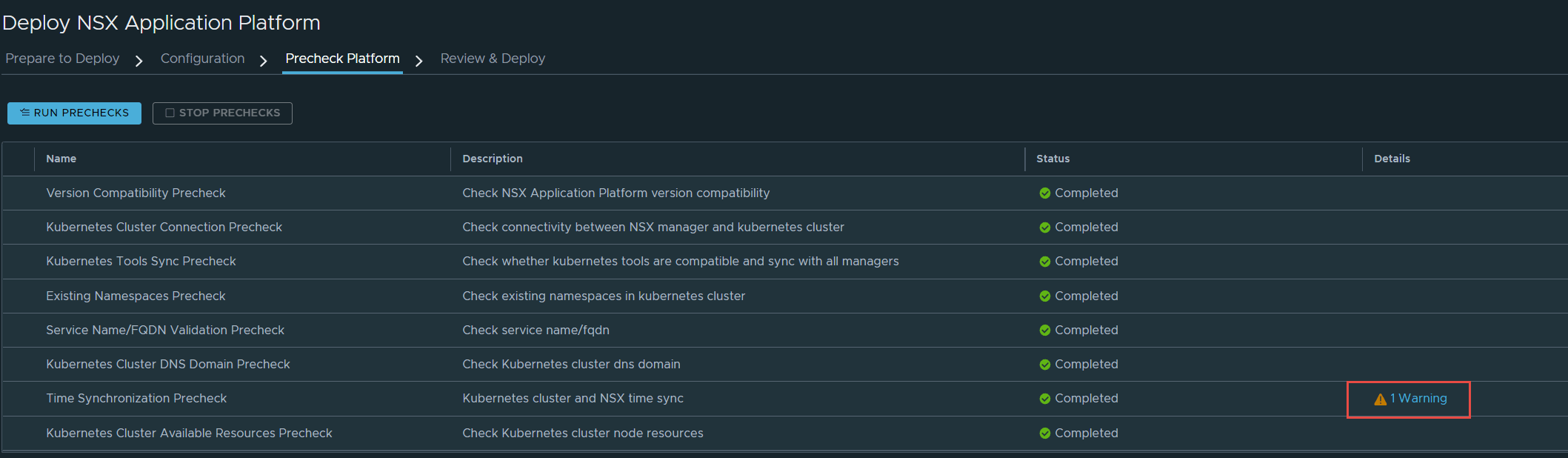Click 'Check whether kubernetes tools are compatible' description
1568x458 pixels.
[x=681, y=261]
